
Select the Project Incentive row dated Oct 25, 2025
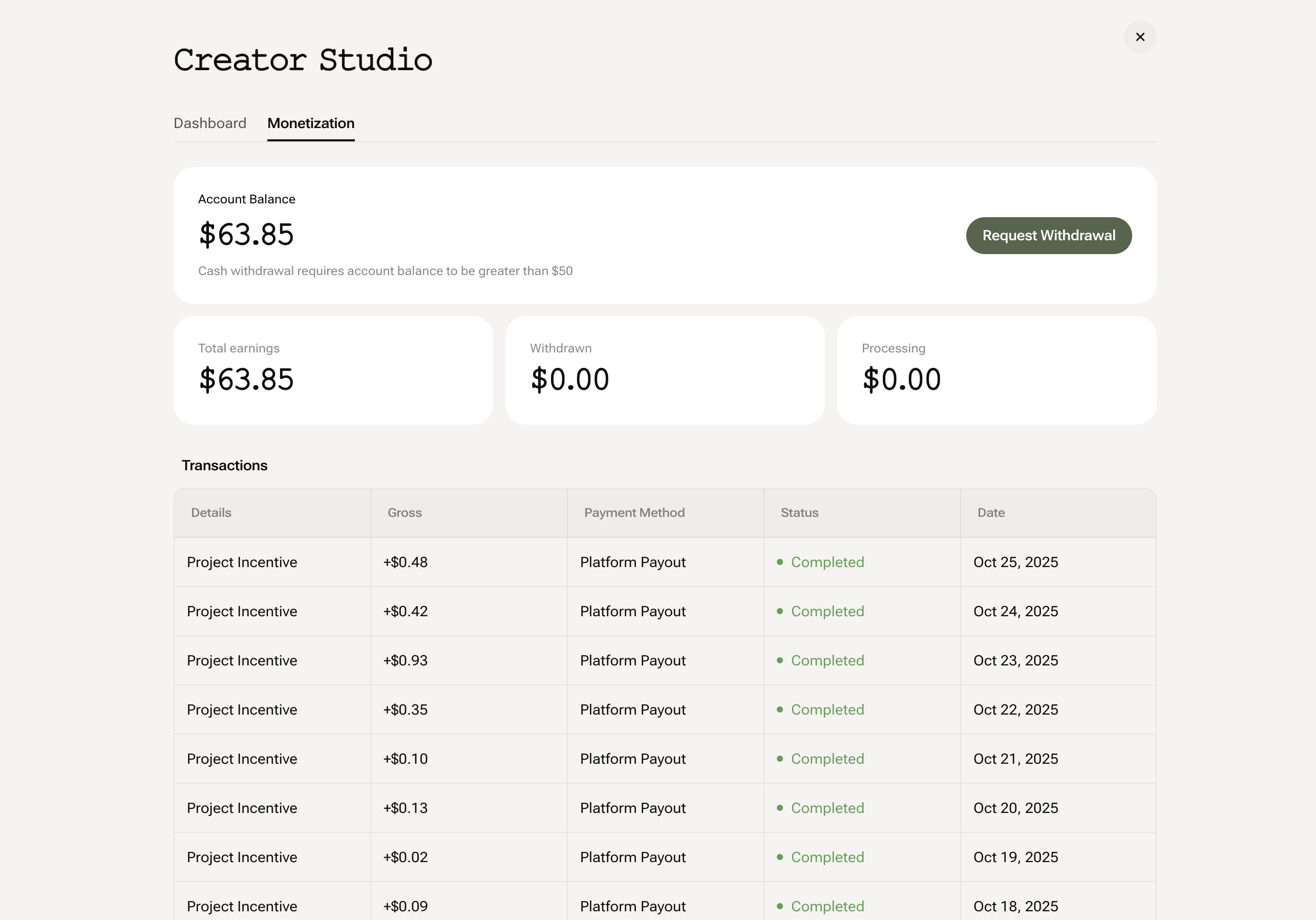241,562
